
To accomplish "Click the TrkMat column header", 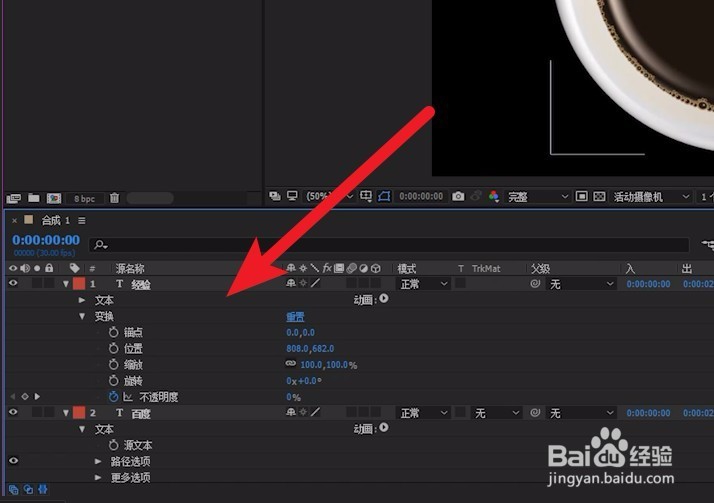I will tap(486, 269).
